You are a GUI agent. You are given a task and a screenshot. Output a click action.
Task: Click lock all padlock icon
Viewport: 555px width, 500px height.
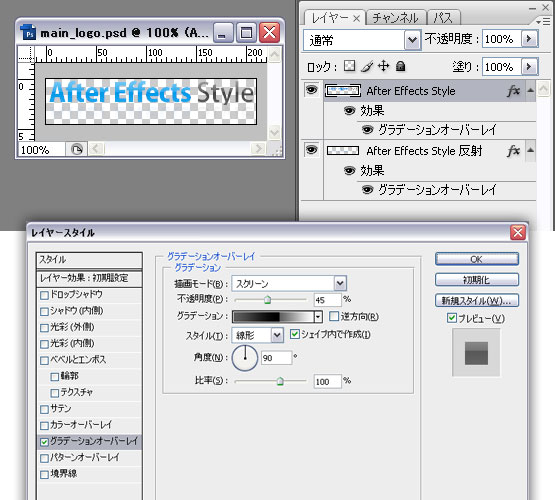tap(400, 66)
